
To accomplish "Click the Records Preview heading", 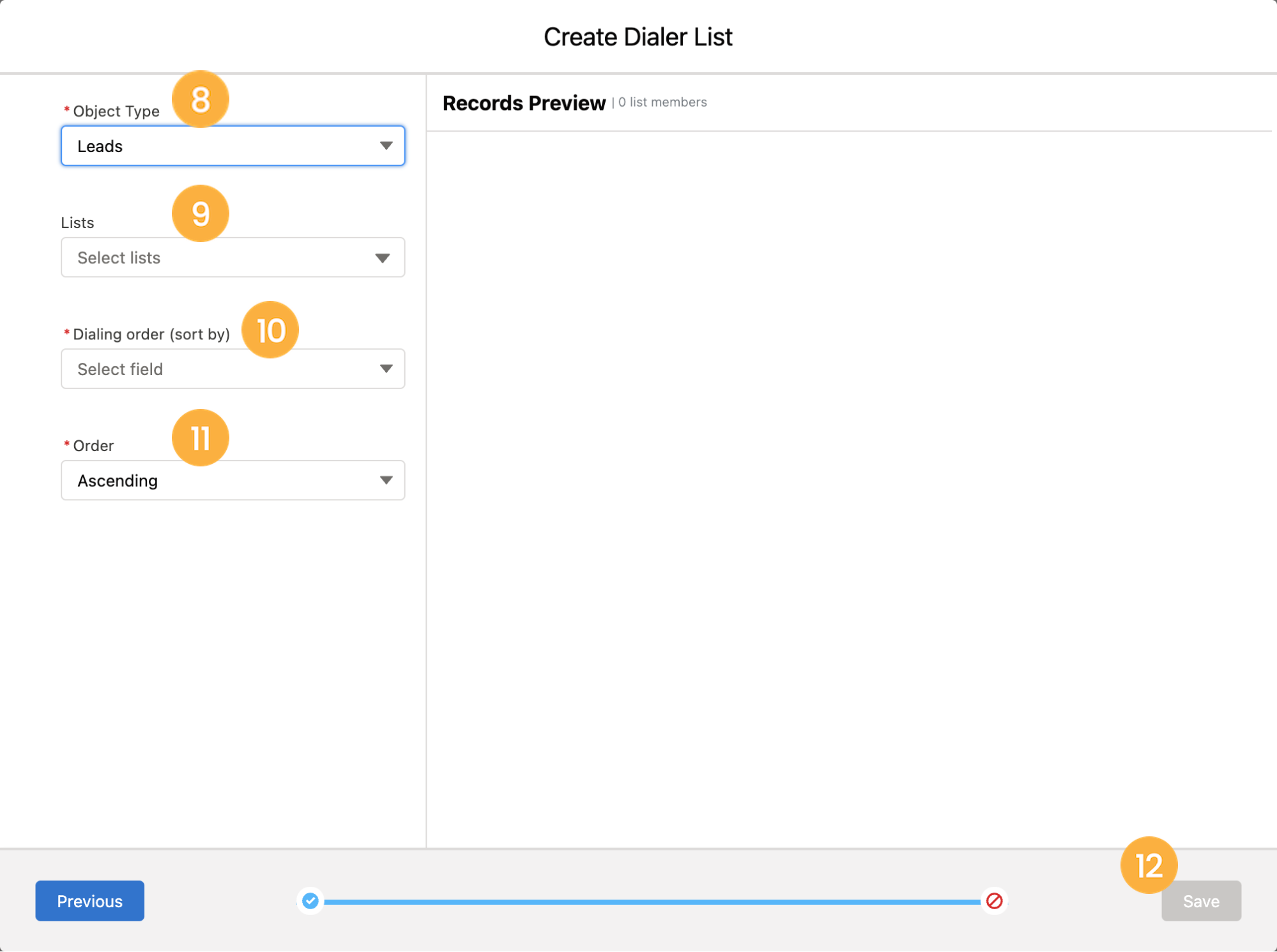I will coord(524,102).
